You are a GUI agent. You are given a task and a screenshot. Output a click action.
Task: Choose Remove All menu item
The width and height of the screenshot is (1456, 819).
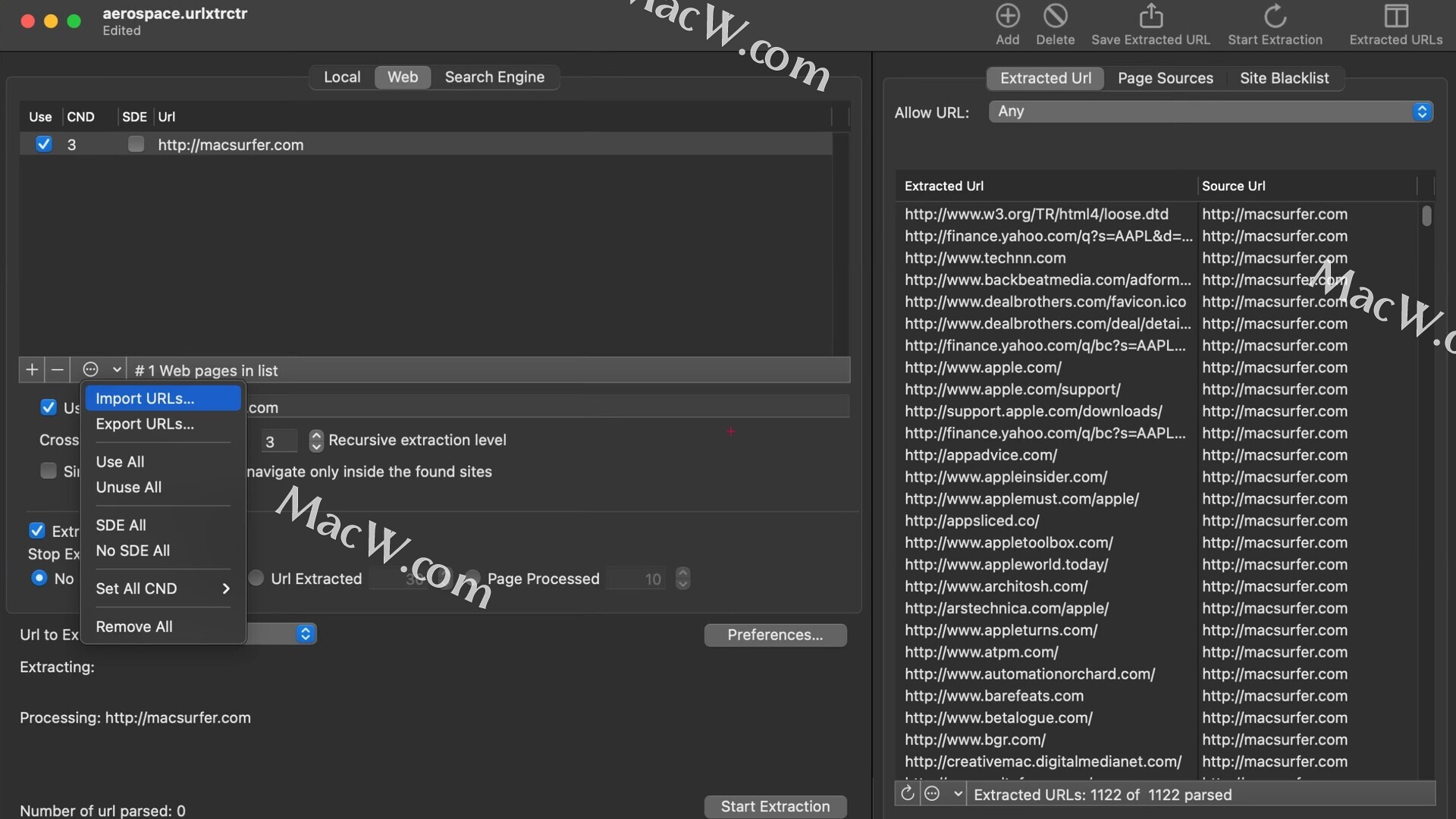click(162, 626)
